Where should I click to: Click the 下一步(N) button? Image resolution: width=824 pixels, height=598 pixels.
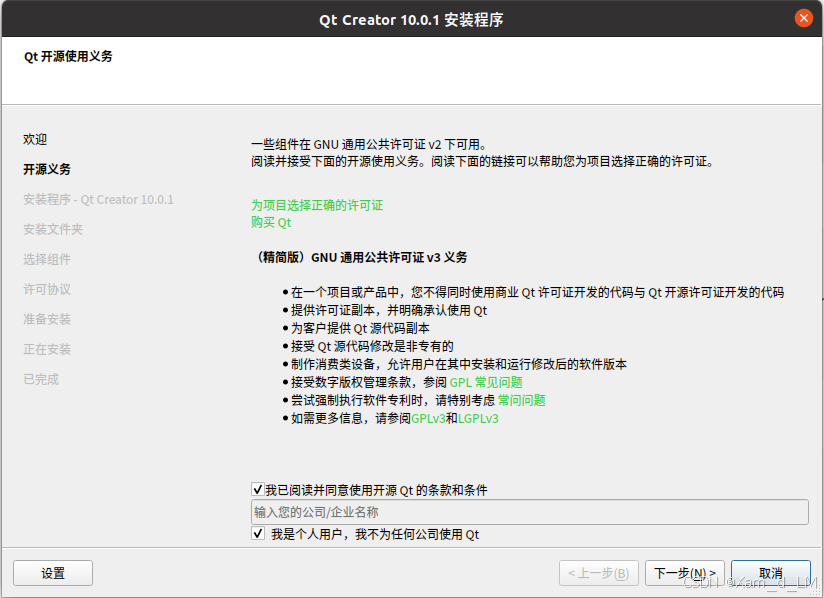(x=685, y=573)
